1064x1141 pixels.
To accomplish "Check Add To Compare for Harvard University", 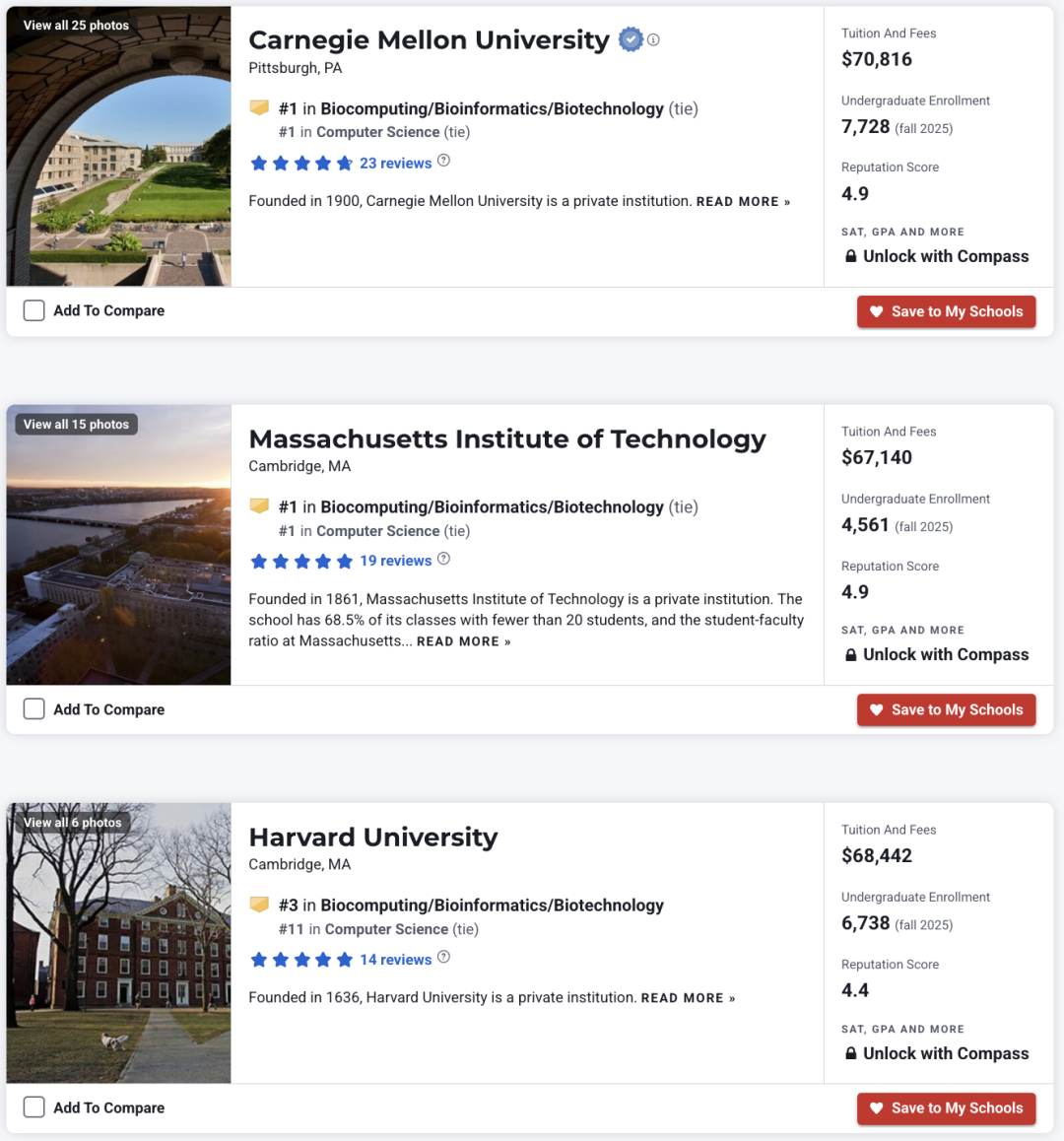I will tap(33, 1107).
